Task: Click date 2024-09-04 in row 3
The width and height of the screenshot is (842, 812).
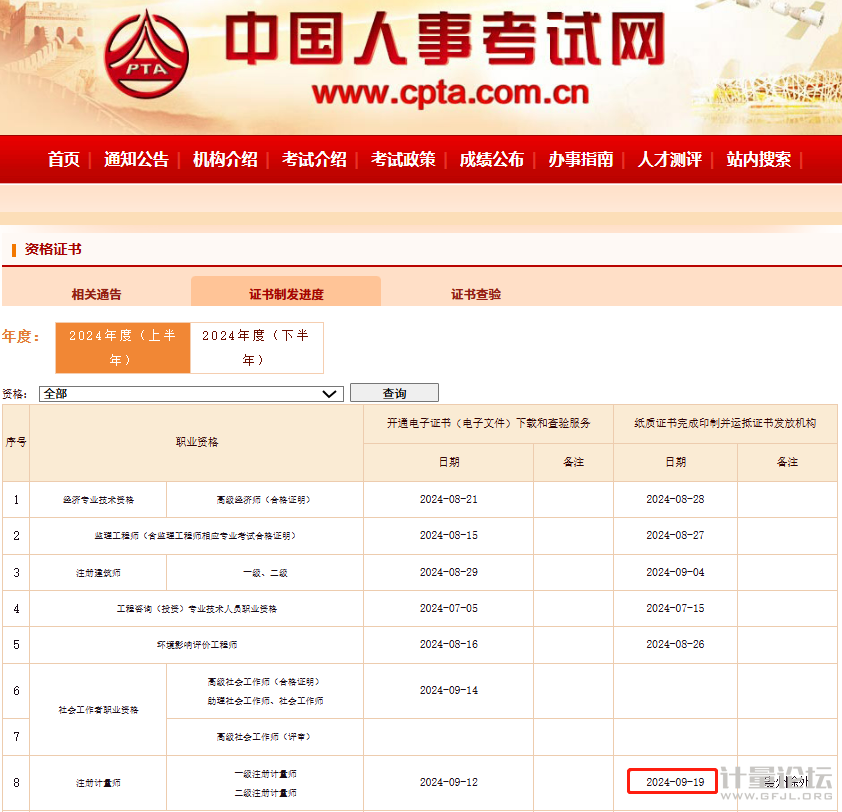Action: point(675,572)
